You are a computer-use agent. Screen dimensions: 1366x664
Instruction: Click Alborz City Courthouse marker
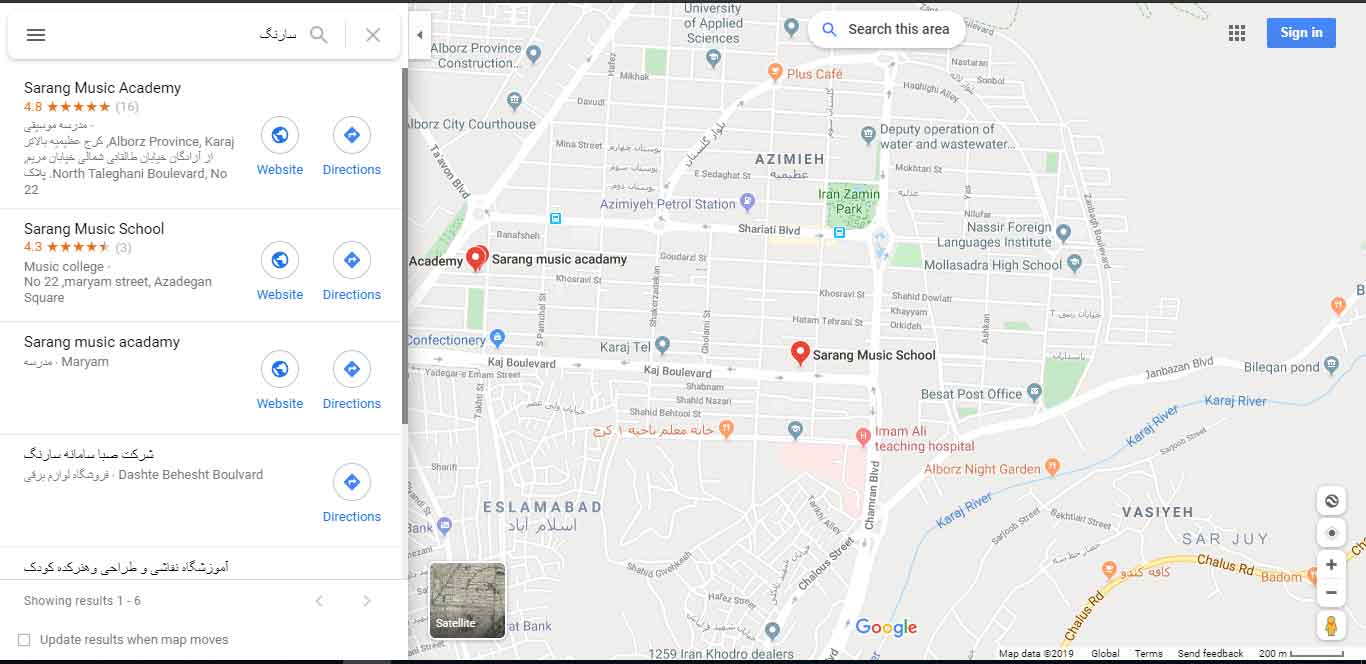click(x=514, y=100)
